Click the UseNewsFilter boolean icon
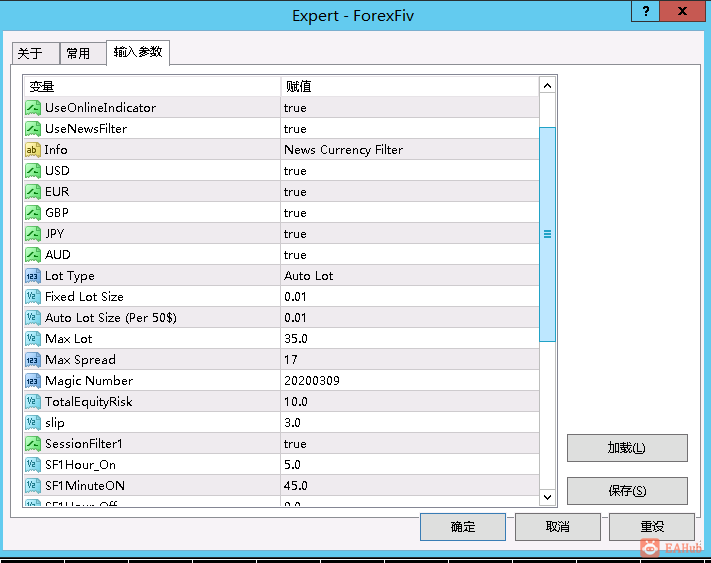 pos(33,129)
